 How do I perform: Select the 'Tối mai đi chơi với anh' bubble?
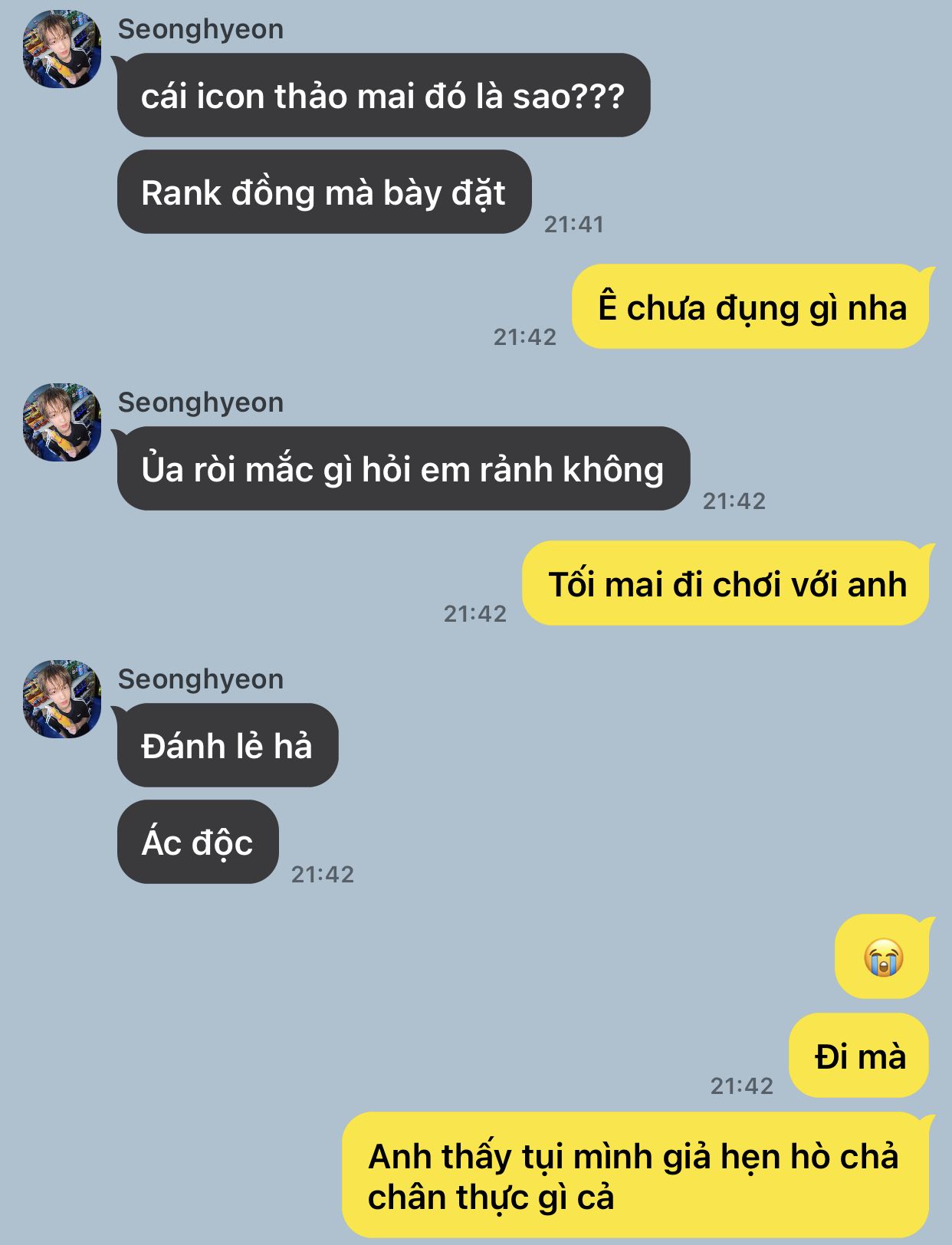[x=727, y=583]
